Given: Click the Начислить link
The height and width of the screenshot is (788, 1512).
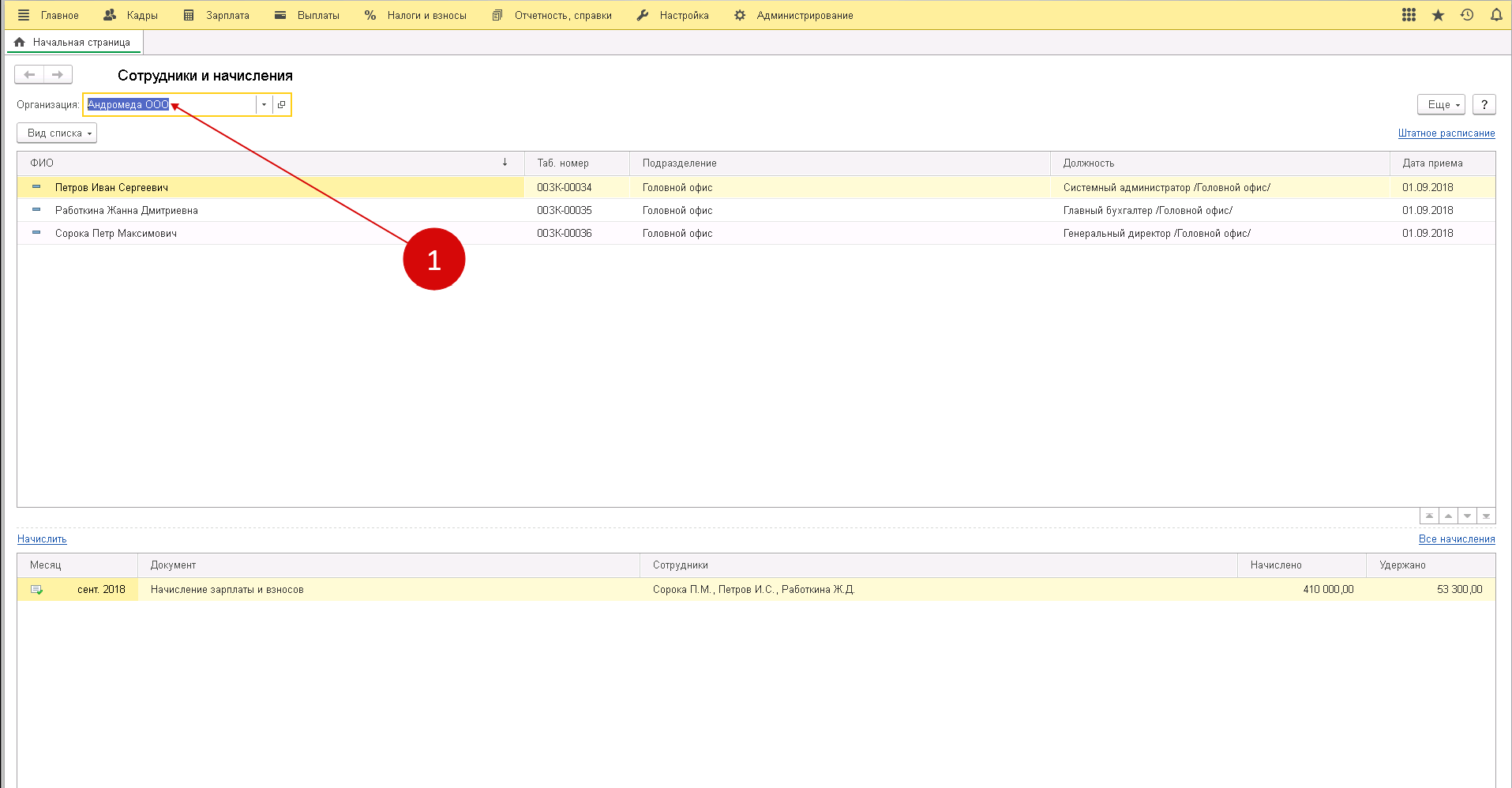Looking at the screenshot, I should click(42, 539).
